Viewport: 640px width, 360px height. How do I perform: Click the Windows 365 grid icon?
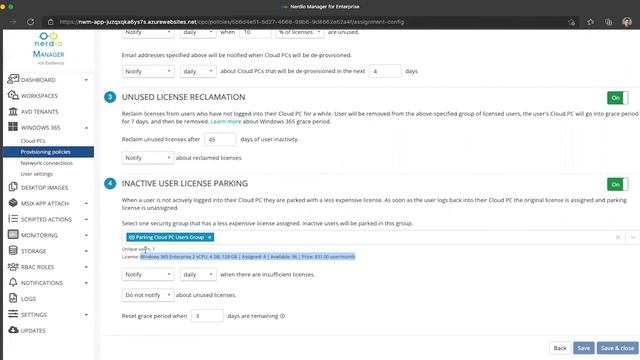13,127
